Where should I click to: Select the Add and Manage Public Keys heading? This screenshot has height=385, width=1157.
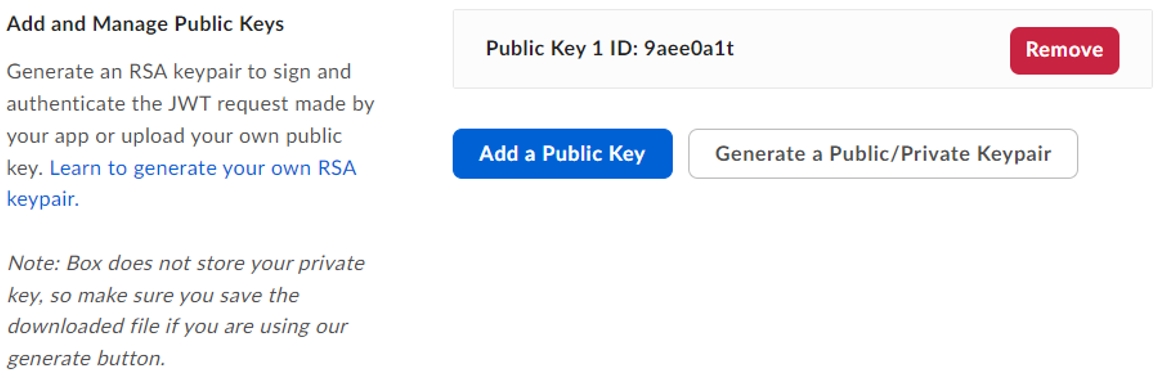[x=145, y=24]
